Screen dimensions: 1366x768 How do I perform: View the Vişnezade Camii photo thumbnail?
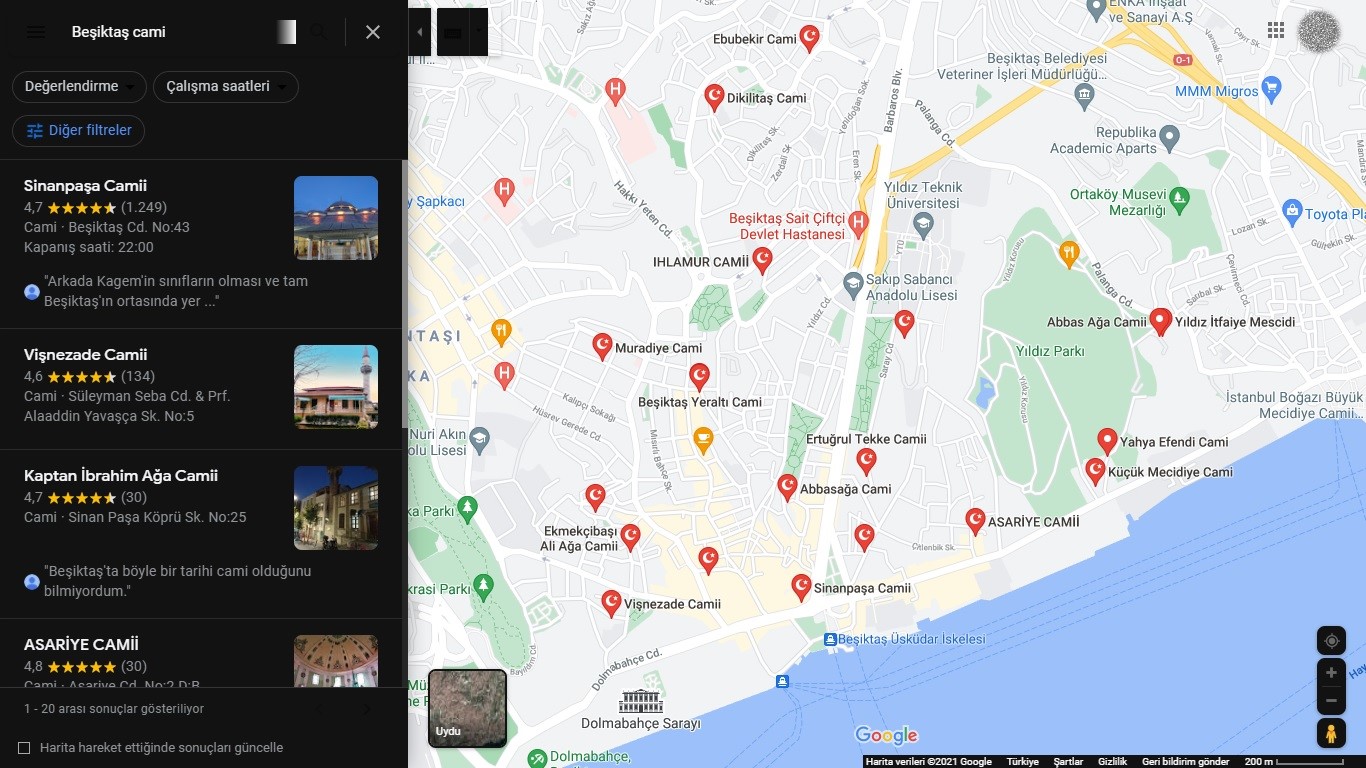(336, 387)
